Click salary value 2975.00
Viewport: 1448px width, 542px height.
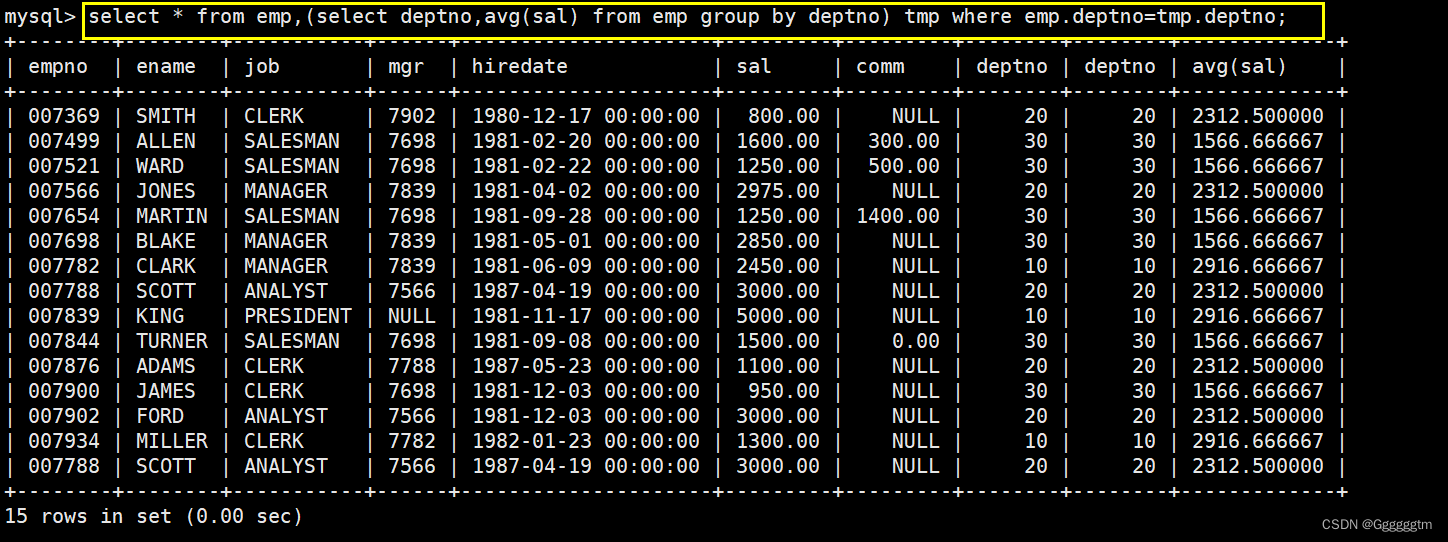click(x=778, y=191)
